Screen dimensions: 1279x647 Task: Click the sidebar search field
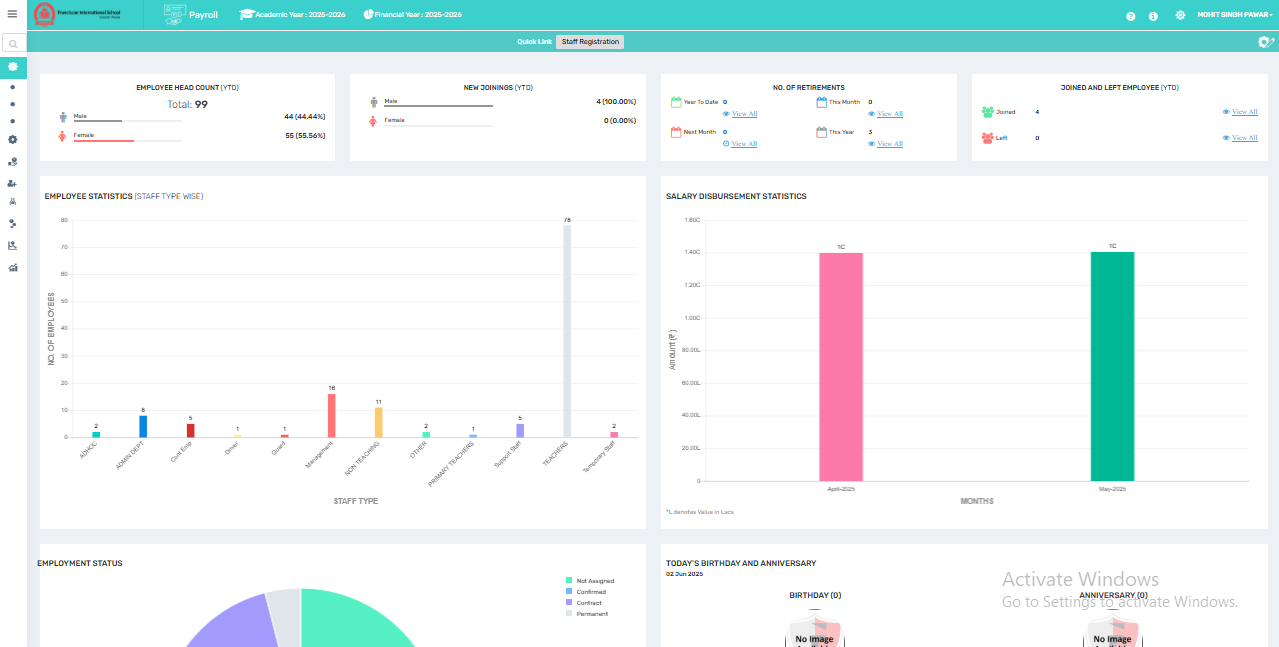tap(13, 44)
